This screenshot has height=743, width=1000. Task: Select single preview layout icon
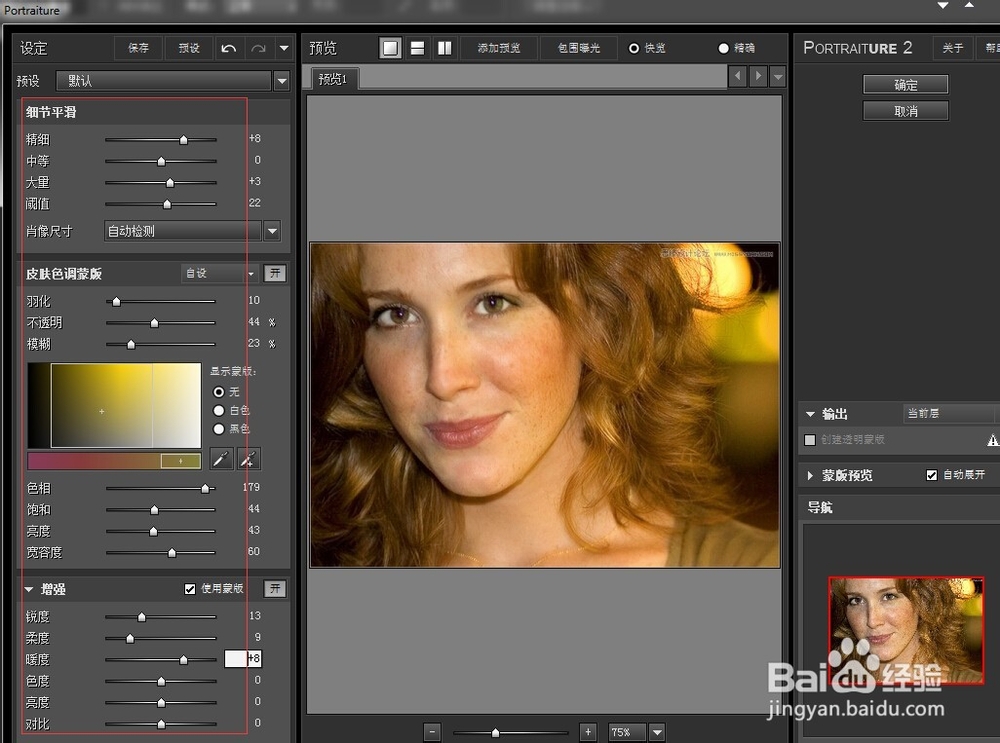[390, 48]
